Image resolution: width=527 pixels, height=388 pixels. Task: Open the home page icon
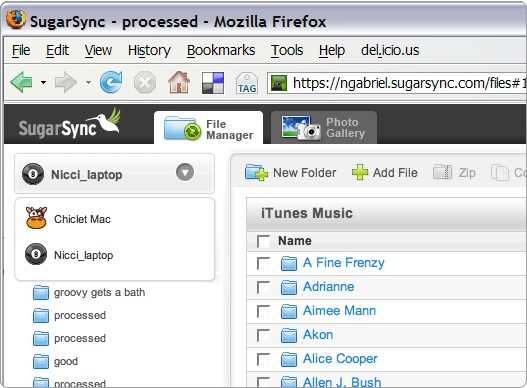[179, 82]
